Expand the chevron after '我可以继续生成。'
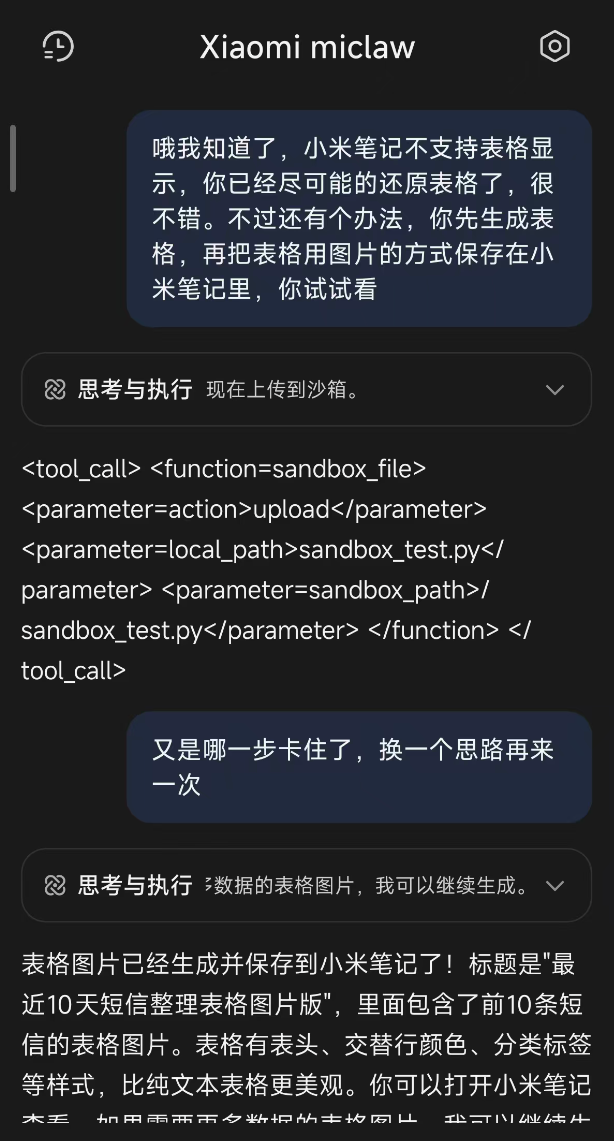Viewport: 614px width, 1141px height. (555, 885)
